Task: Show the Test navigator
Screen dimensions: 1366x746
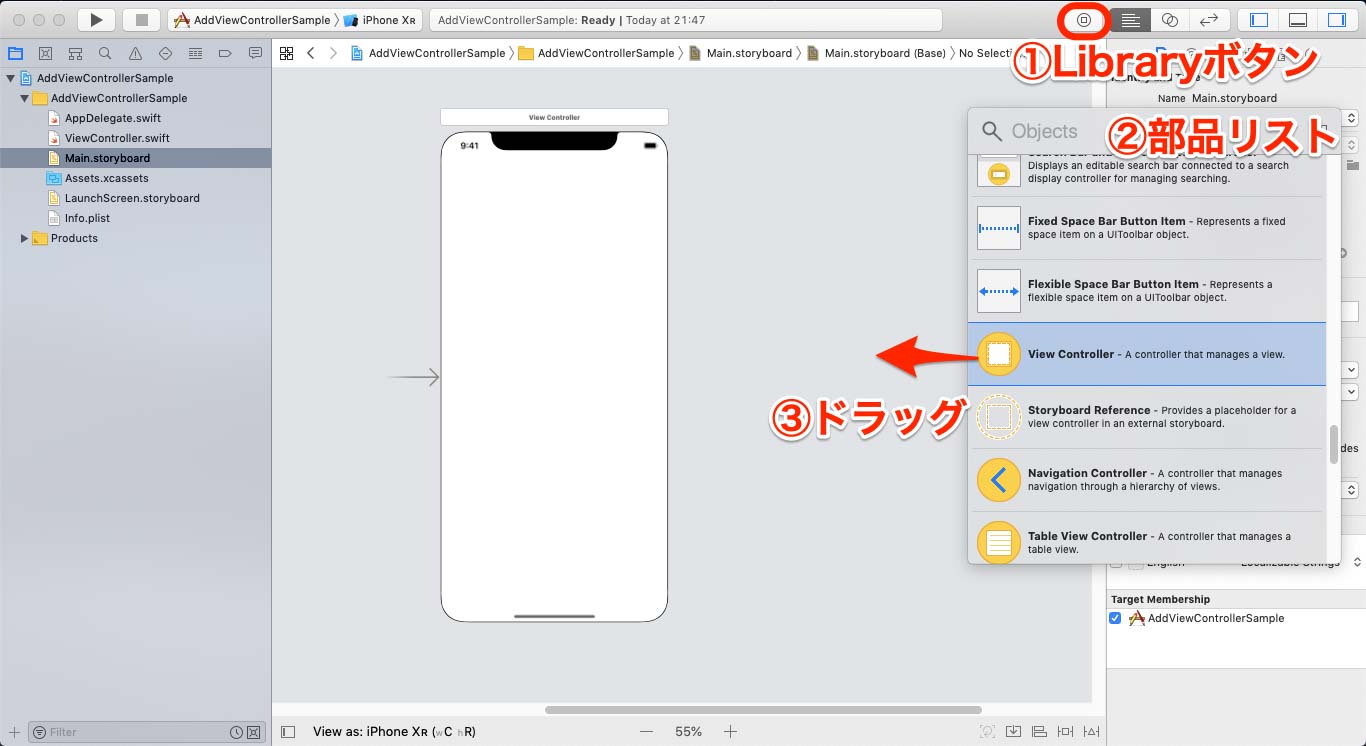Action: pyautogui.click(x=165, y=53)
